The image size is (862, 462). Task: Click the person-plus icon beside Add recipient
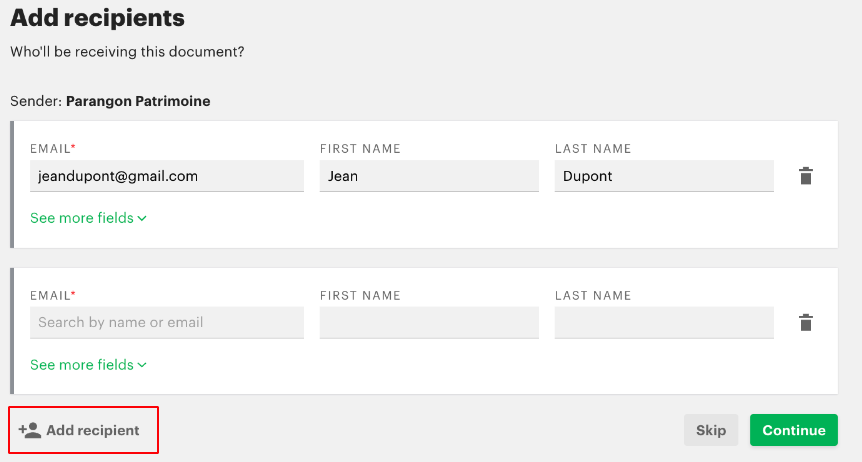pyautogui.click(x=30, y=430)
